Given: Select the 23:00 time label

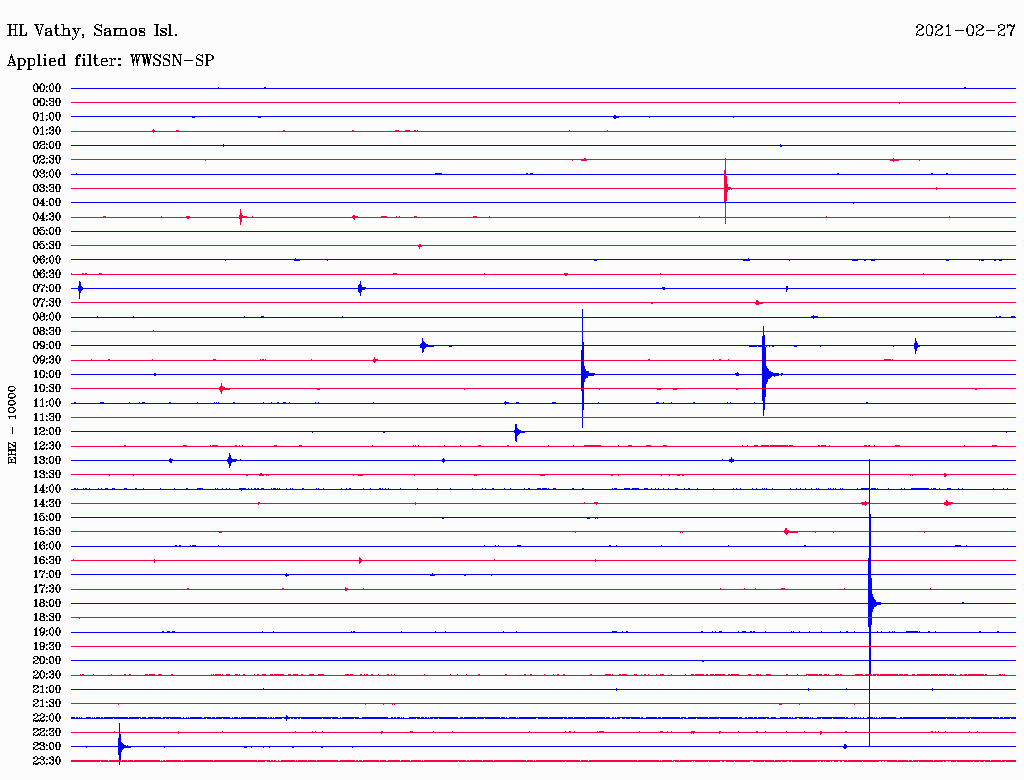Looking at the screenshot, I should point(46,746).
